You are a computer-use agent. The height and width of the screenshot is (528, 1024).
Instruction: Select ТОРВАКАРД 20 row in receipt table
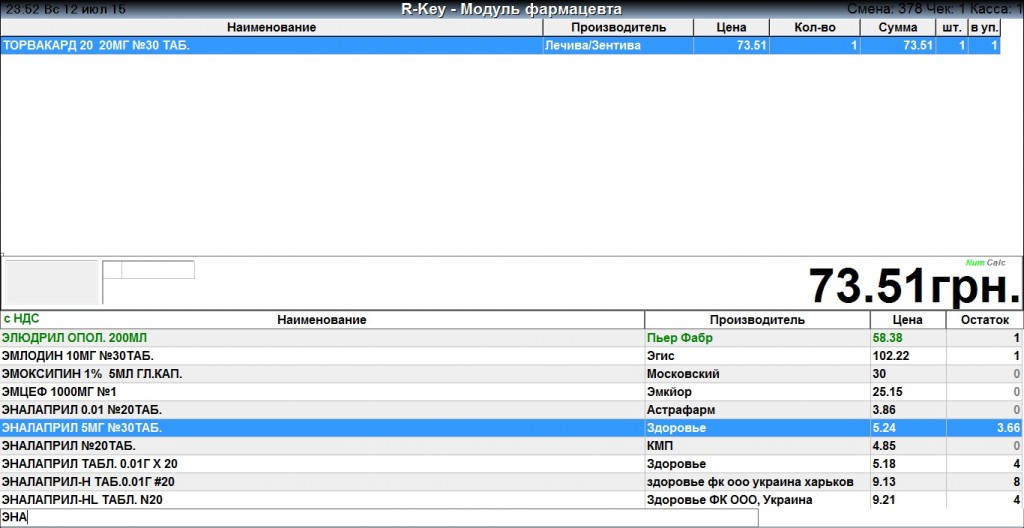pos(270,45)
